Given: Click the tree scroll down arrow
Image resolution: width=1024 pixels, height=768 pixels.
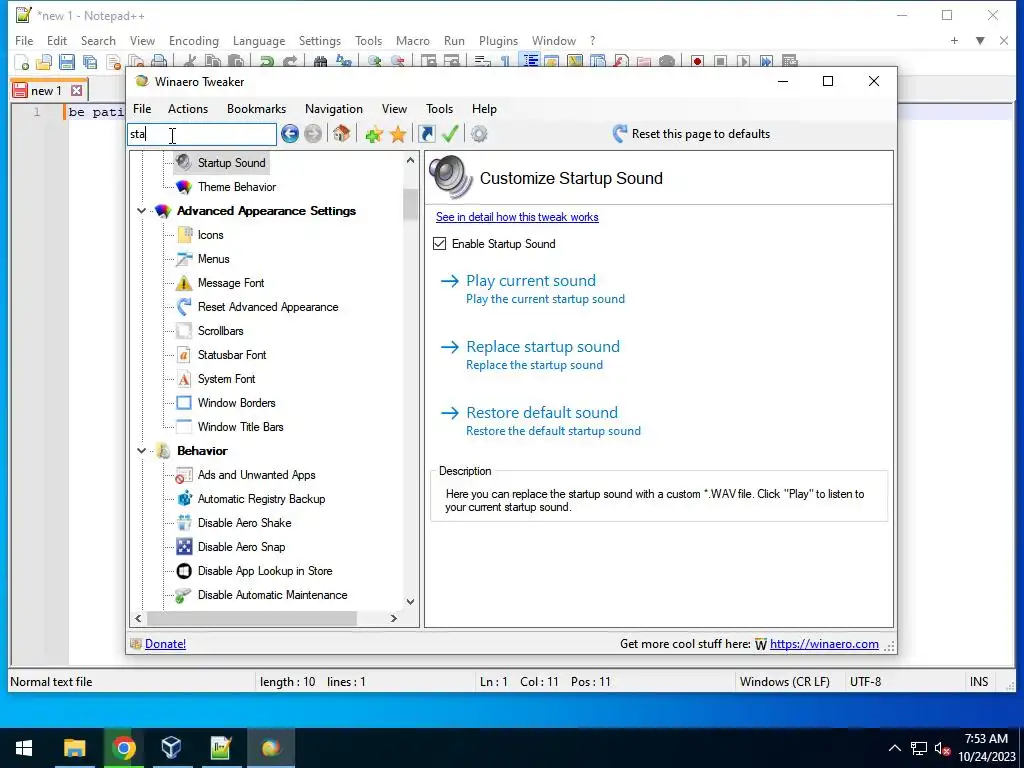Looking at the screenshot, I should point(410,601).
